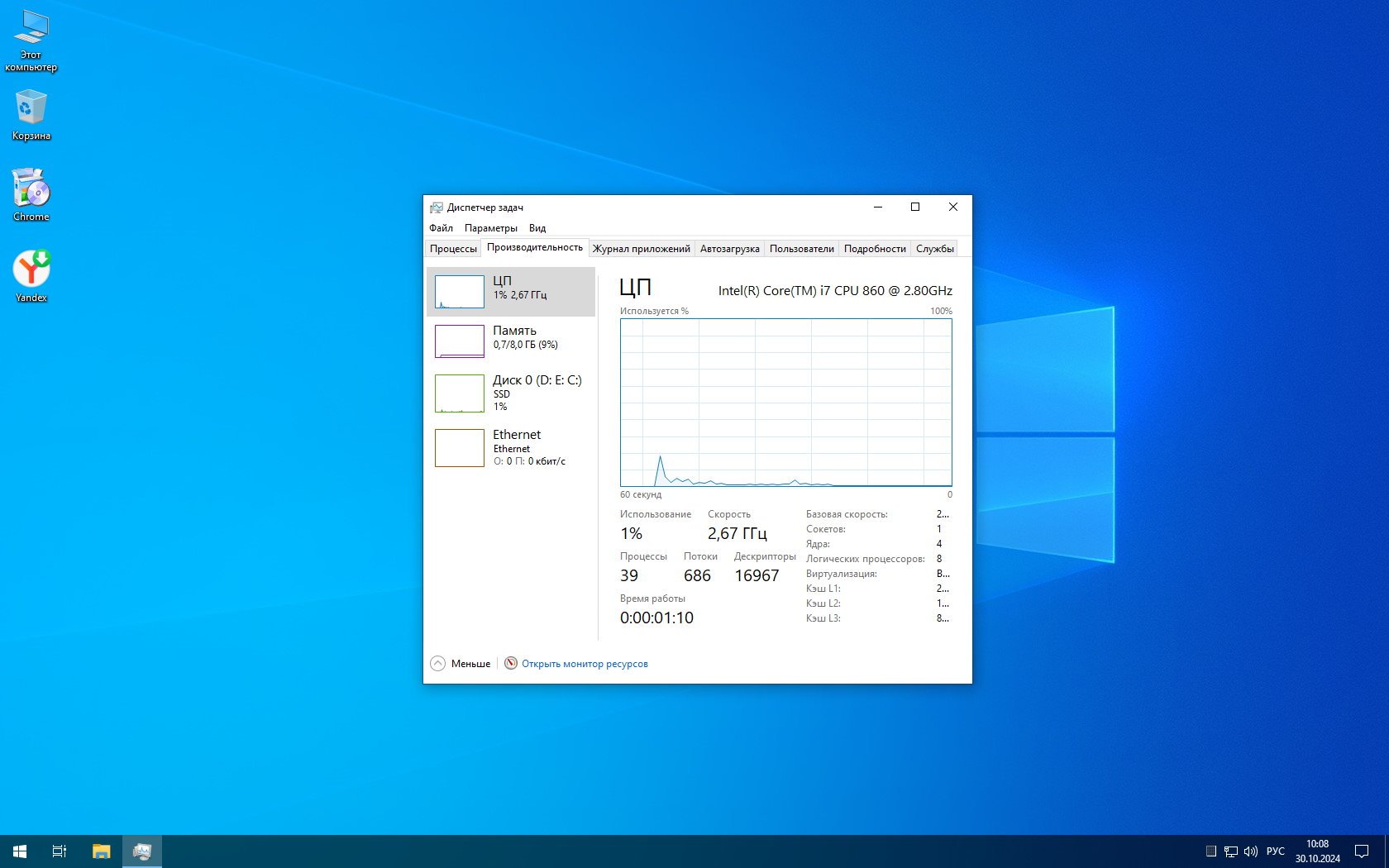This screenshot has width=1389, height=868.
Task: Open the Вид menu
Action: [537, 228]
